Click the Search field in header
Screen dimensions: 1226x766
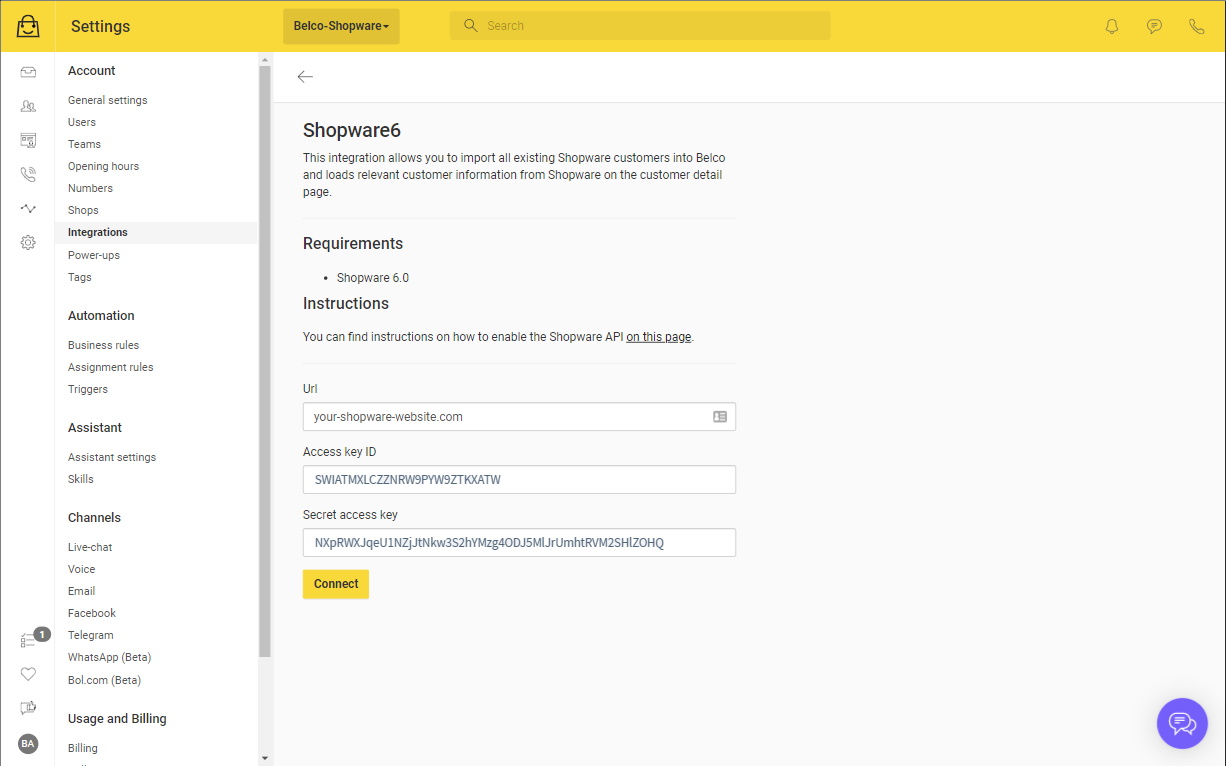[x=640, y=26]
